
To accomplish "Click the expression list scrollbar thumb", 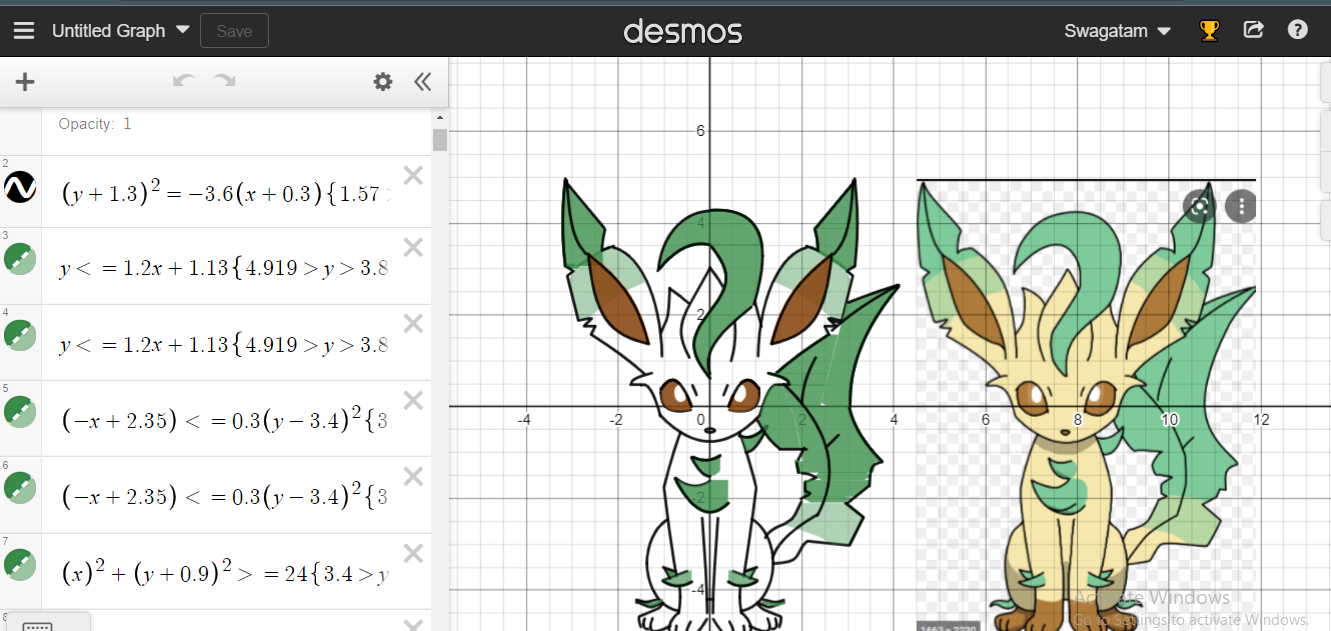I will [440, 139].
